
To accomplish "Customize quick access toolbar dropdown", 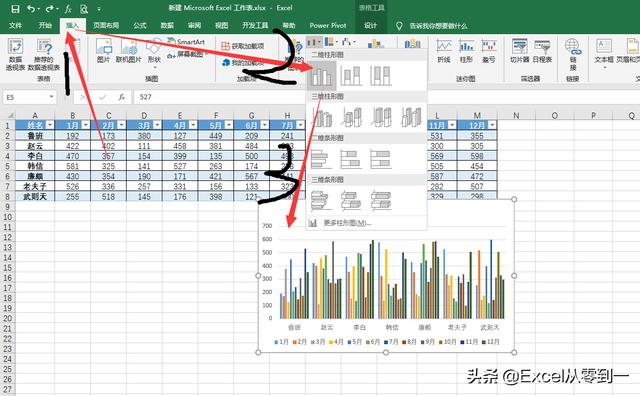I will pyautogui.click(x=99, y=9).
